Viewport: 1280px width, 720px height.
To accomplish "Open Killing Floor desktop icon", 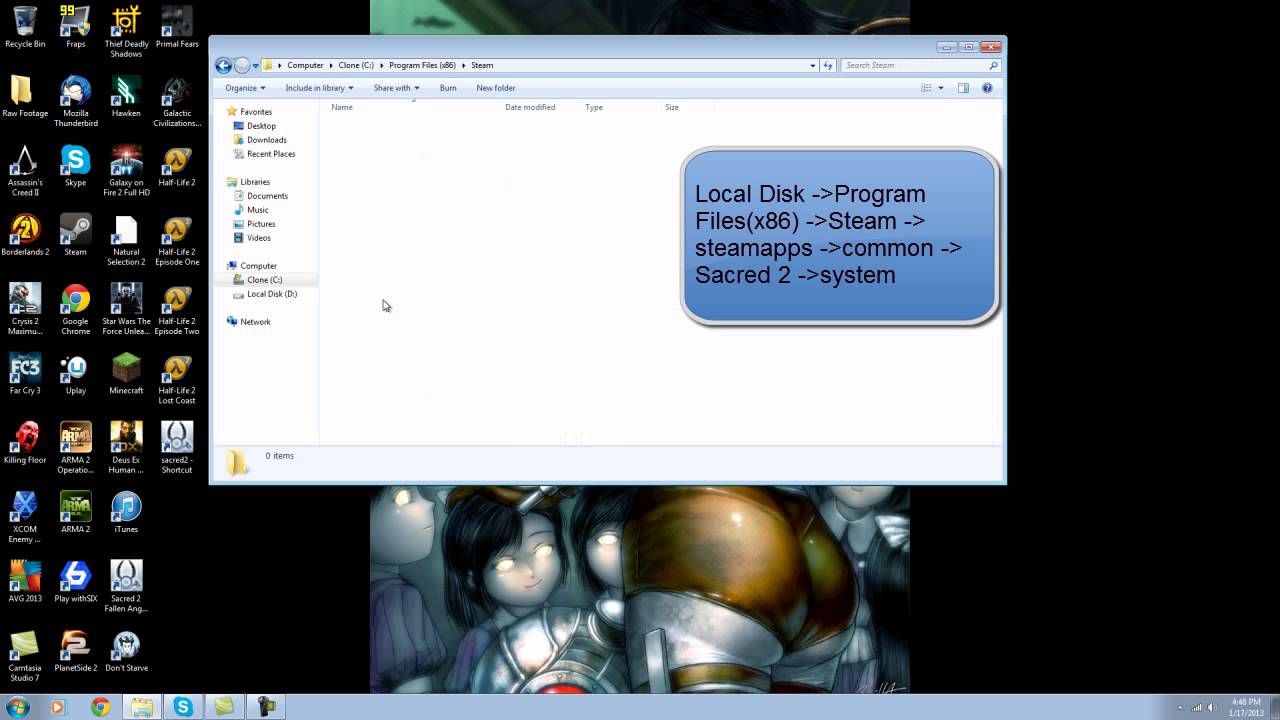I will pyautogui.click(x=25, y=443).
